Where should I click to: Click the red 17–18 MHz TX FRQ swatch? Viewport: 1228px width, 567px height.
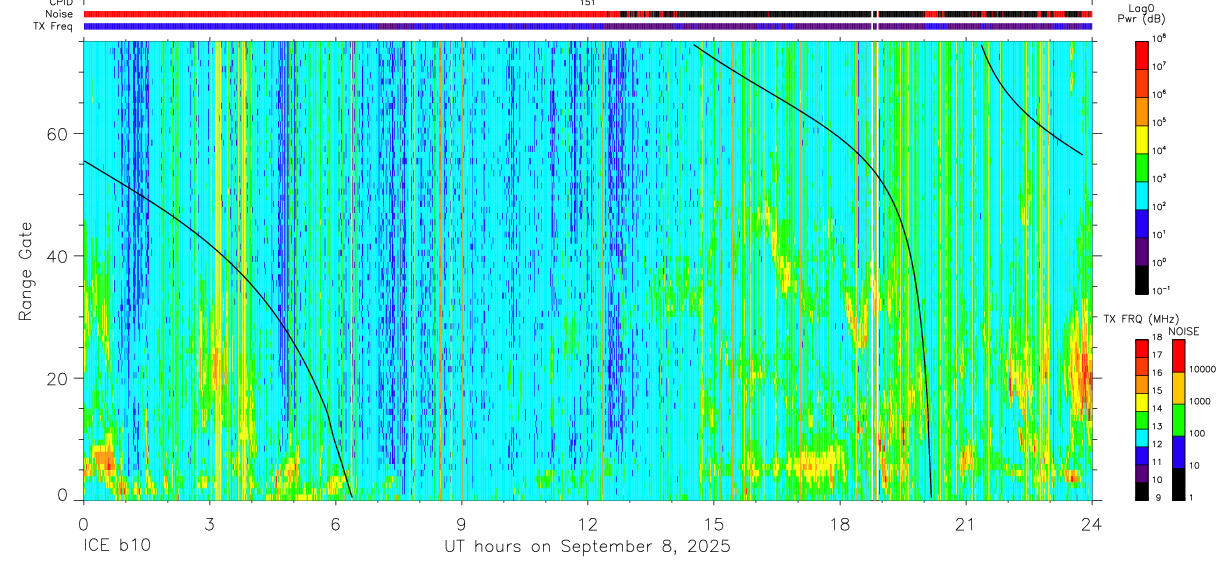coord(1142,348)
